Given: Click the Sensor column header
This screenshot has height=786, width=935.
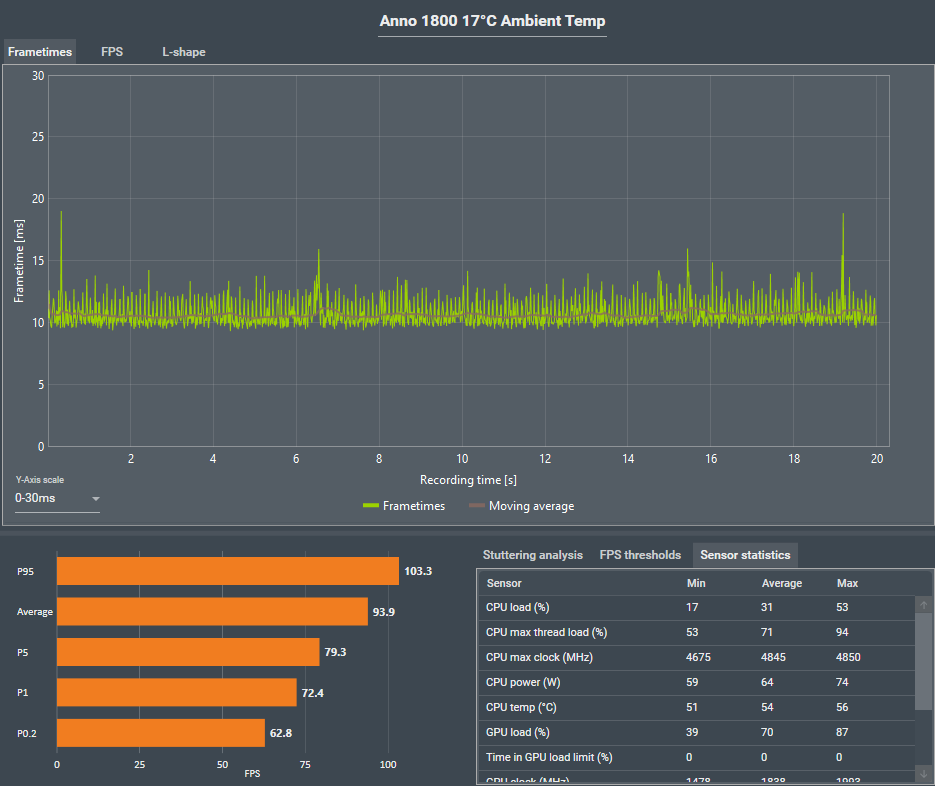Looking at the screenshot, I should click(x=504, y=583).
